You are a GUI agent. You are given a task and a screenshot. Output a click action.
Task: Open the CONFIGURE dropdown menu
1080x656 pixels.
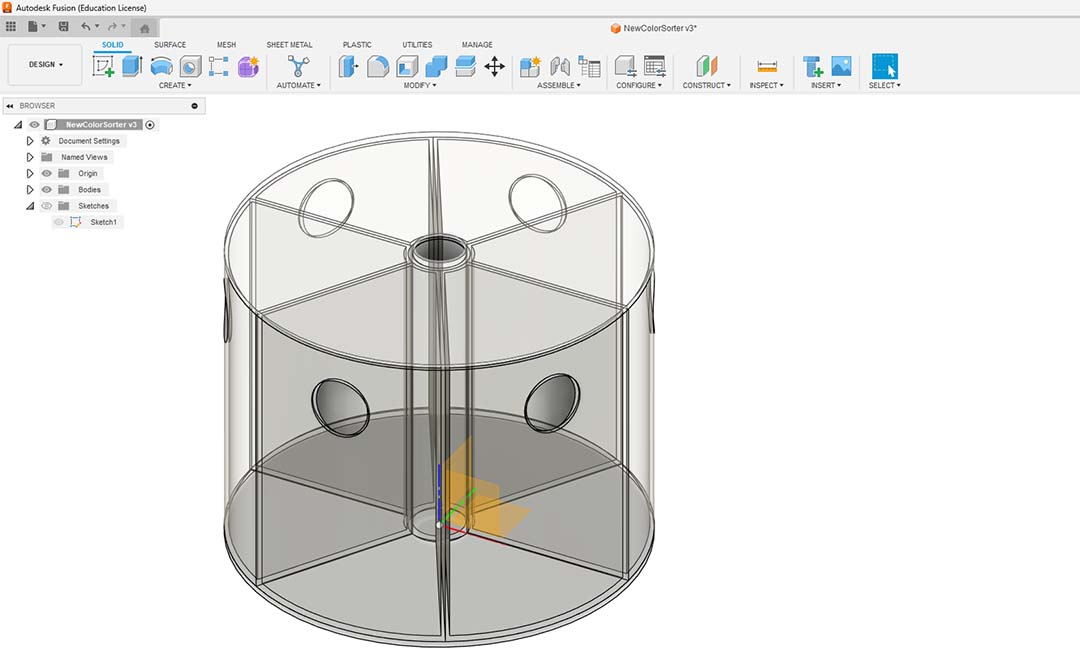pyautogui.click(x=638, y=85)
